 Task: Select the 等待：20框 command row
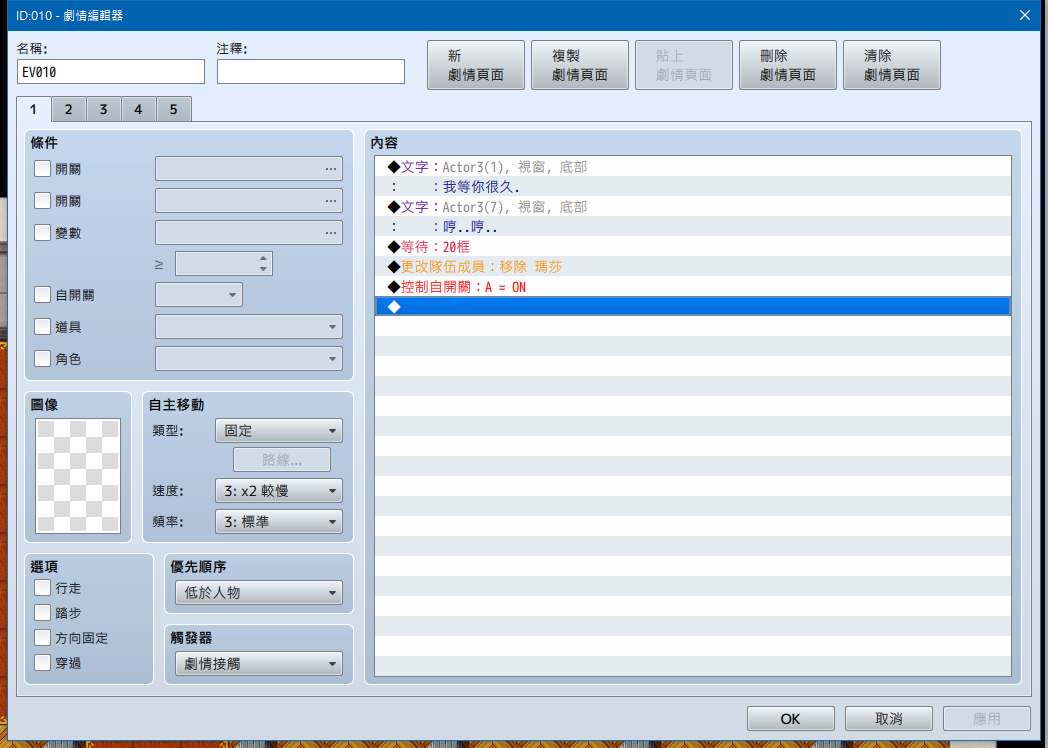point(692,247)
